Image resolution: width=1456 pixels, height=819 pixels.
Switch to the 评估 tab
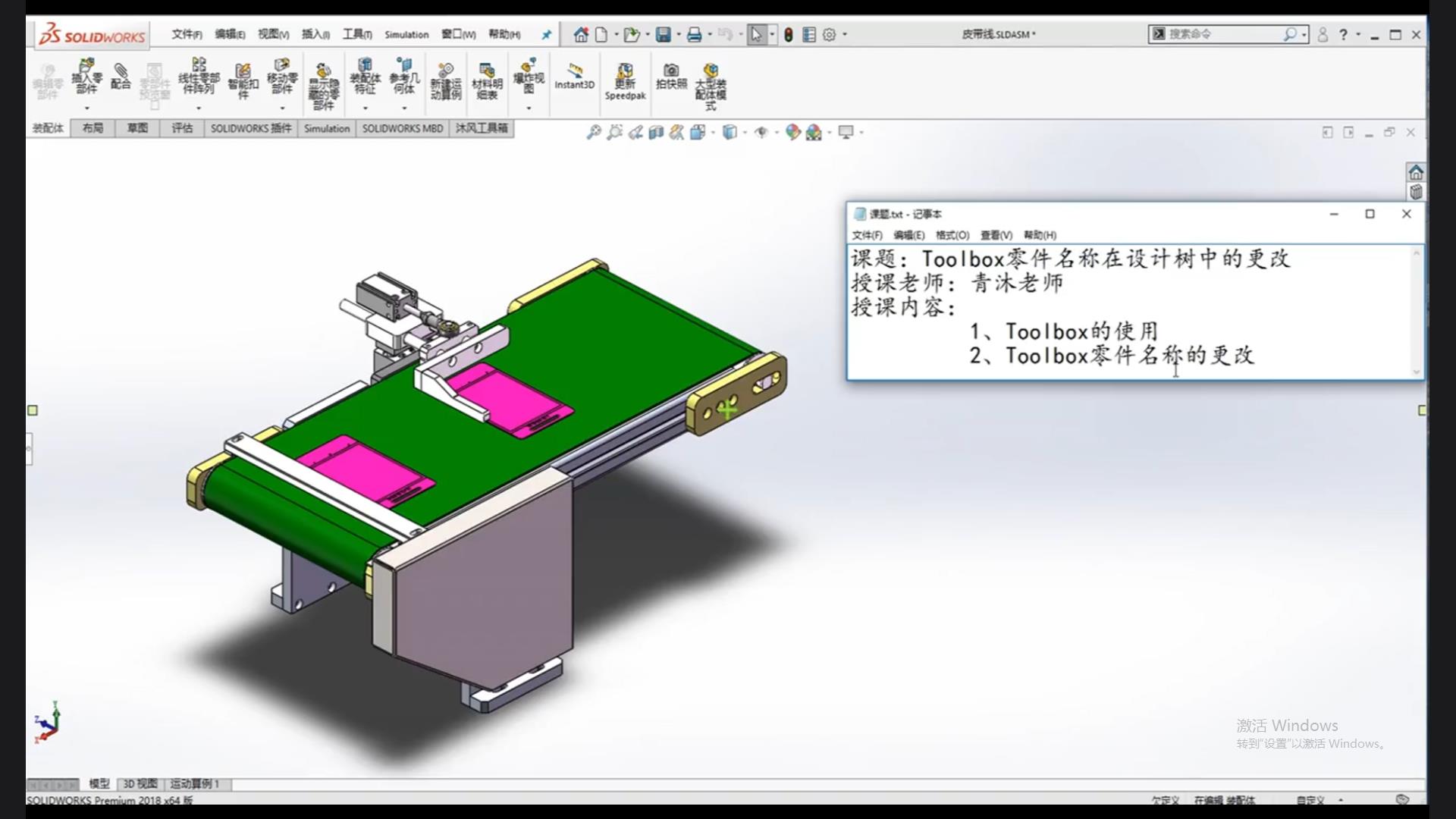pos(182,128)
